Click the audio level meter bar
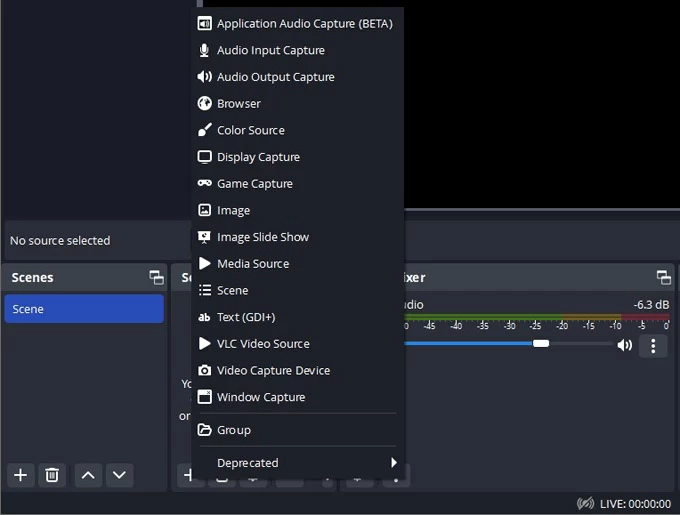The image size is (680, 515). coord(537,317)
